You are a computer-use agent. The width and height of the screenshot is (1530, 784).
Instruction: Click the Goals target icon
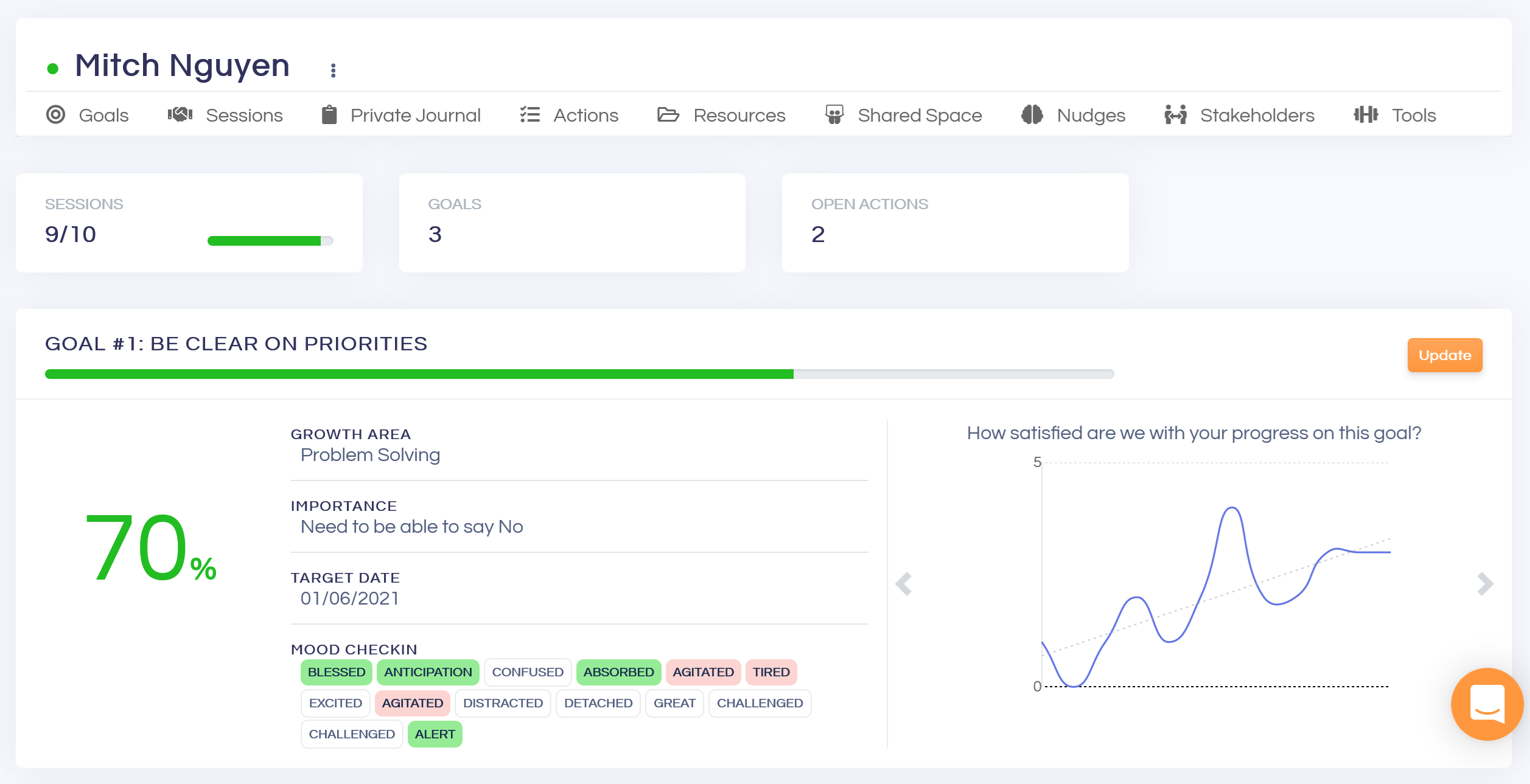(x=55, y=114)
